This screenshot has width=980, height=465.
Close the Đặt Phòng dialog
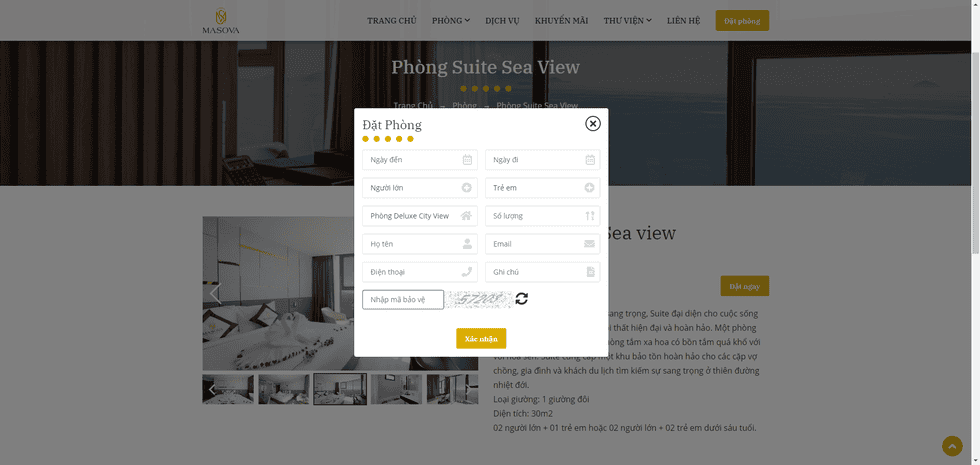[x=592, y=124]
